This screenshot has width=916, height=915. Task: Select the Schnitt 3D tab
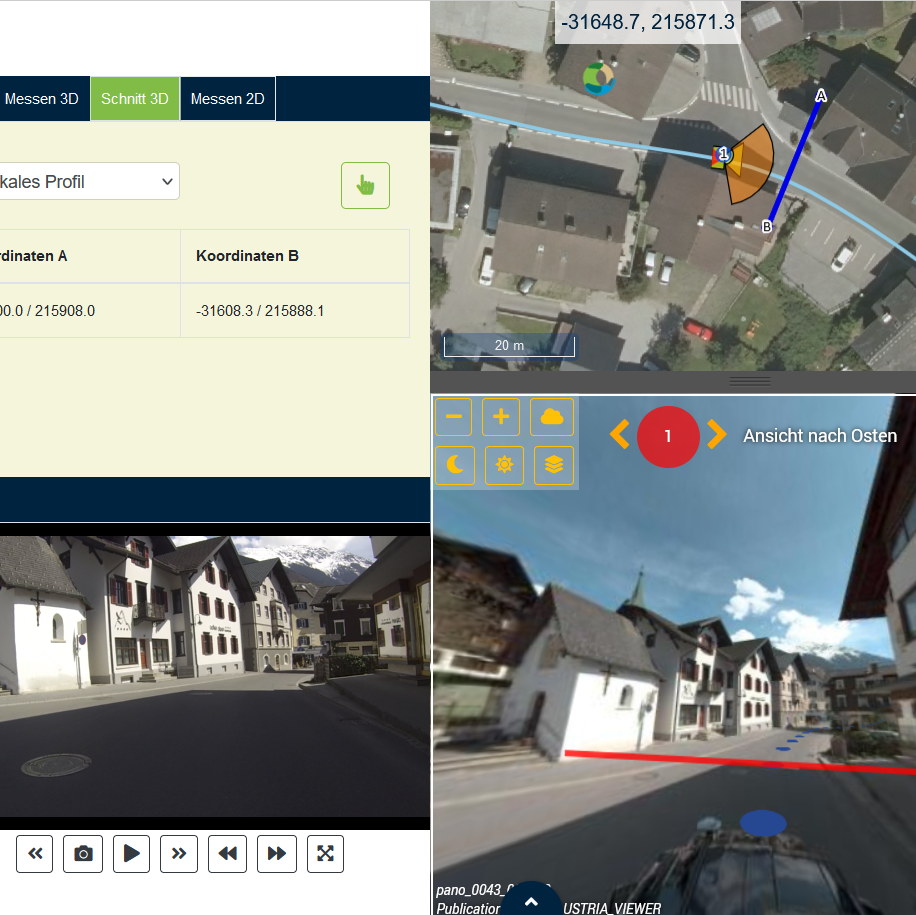134,99
